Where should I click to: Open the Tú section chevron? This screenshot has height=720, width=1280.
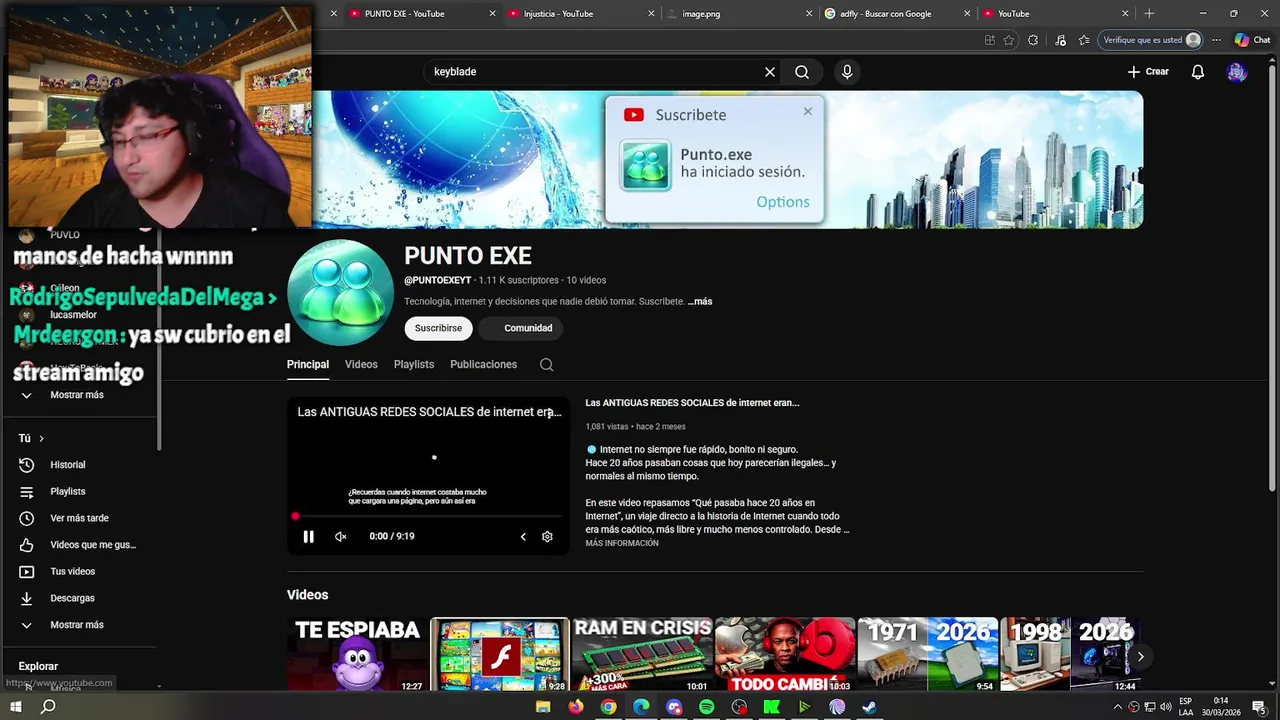coord(41,439)
